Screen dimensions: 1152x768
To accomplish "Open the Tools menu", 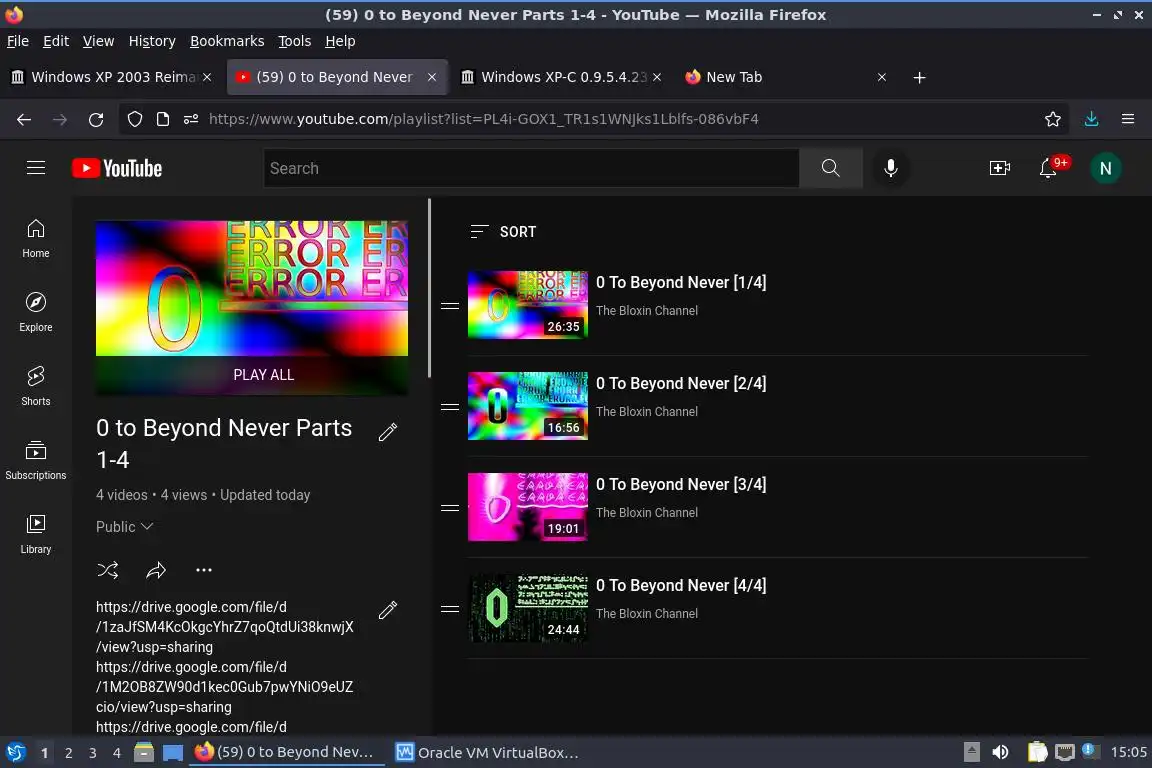I will coord(295,41).
